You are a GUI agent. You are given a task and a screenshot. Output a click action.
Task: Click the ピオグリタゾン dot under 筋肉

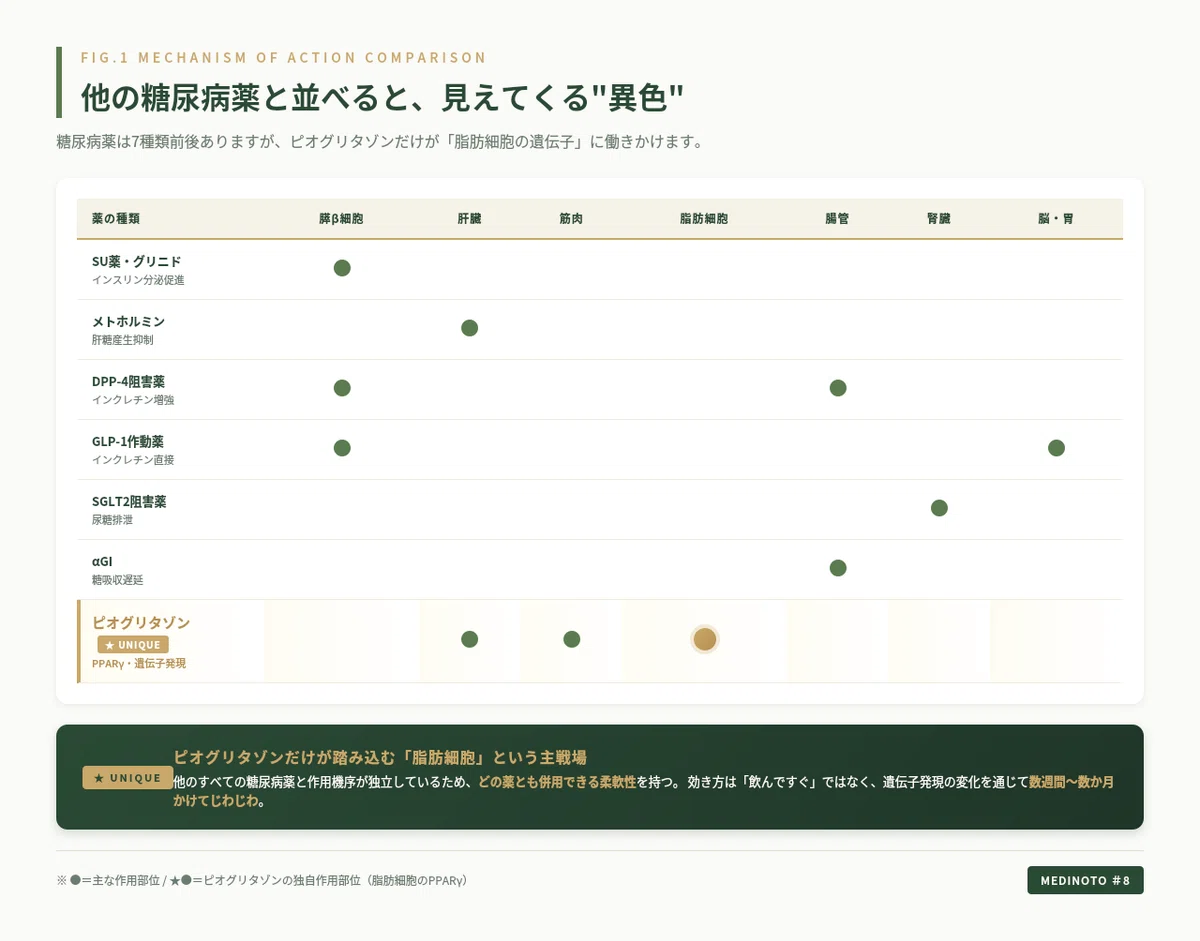571,639
